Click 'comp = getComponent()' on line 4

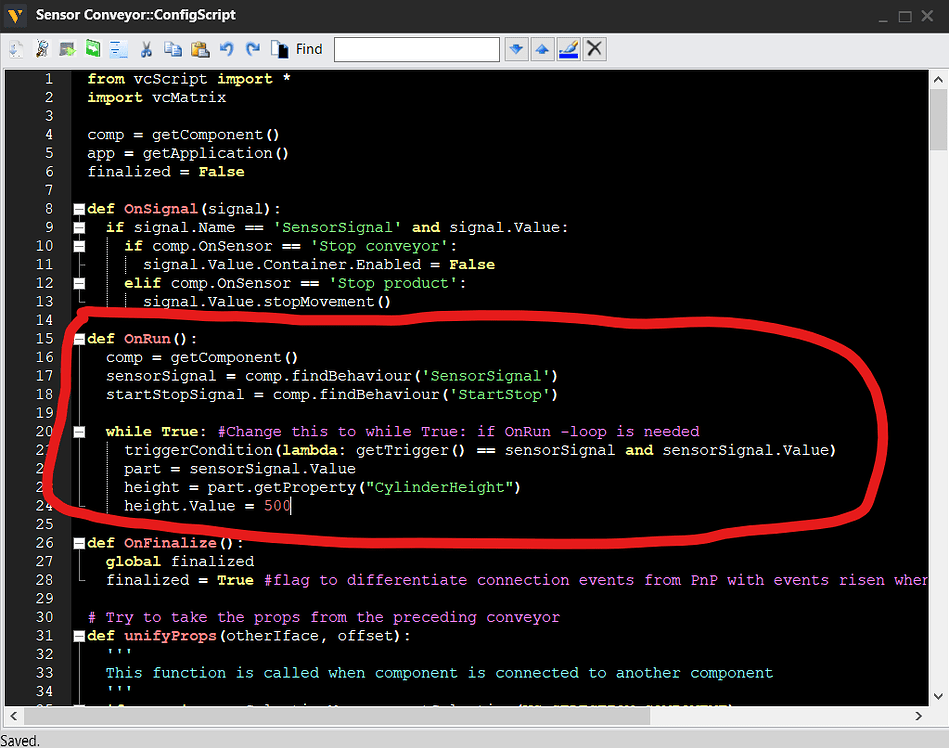[183, 134]
